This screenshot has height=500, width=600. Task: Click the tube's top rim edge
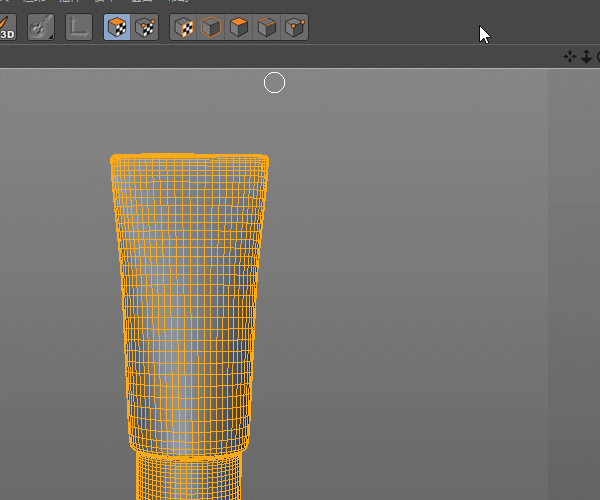coord(189,157)
